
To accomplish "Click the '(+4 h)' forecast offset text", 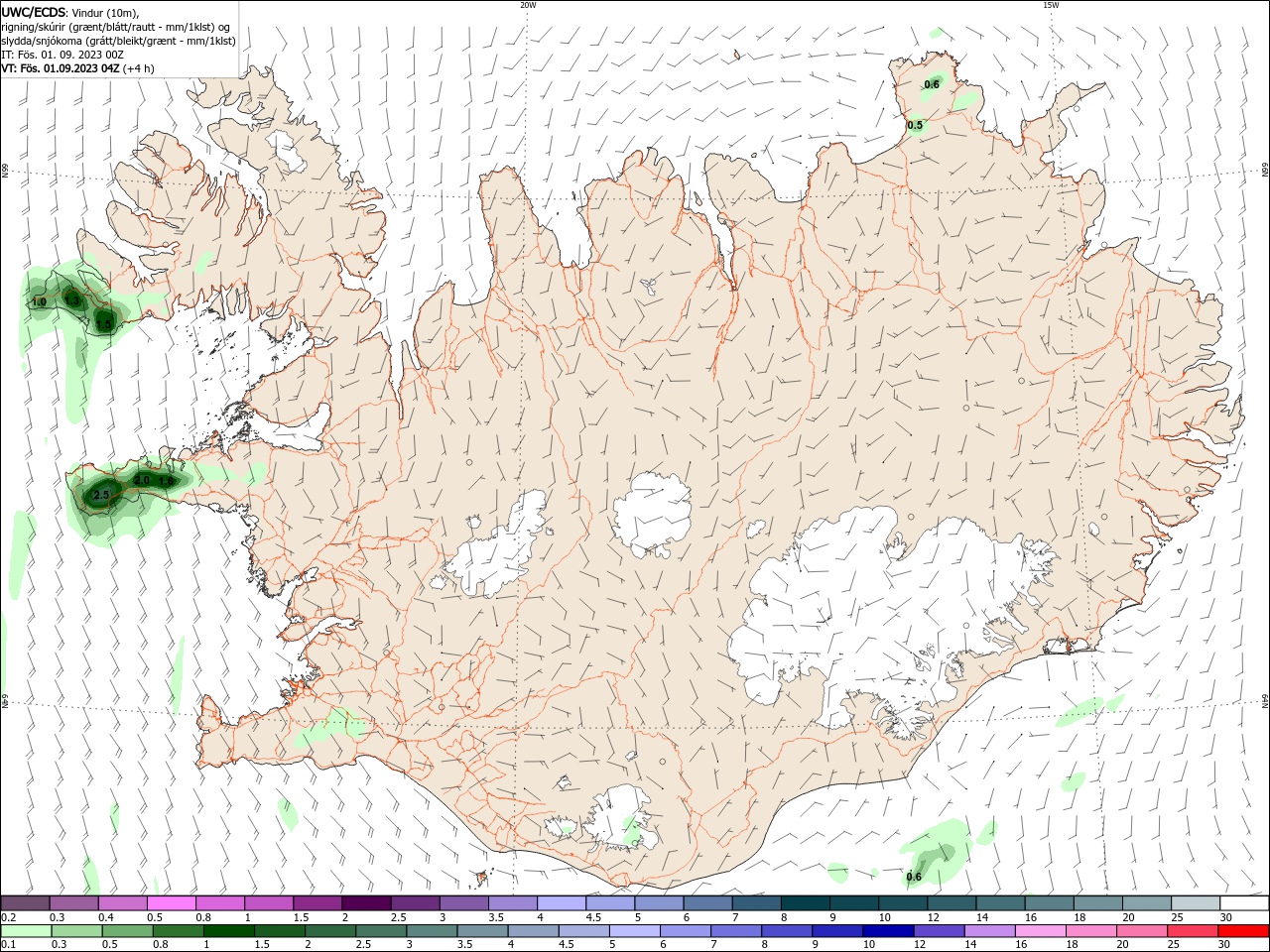I will (139, 68).
